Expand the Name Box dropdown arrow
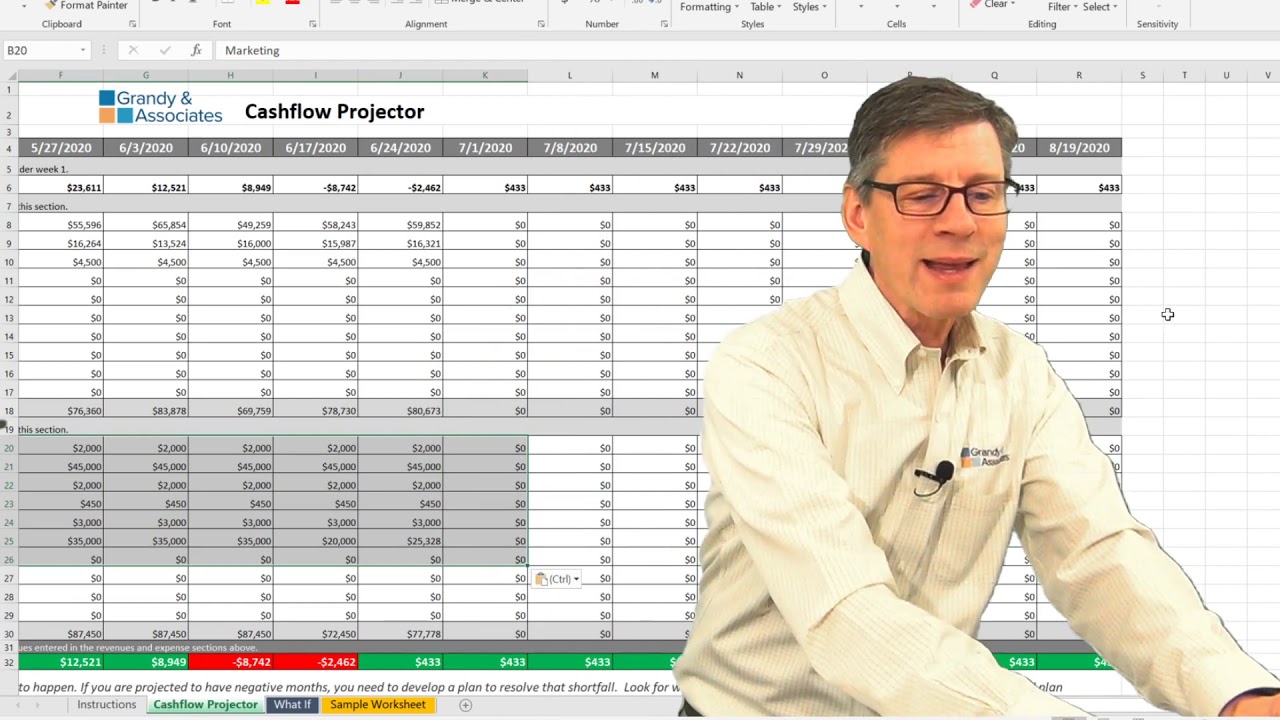The image size is (1280, 720). (81, 50)
